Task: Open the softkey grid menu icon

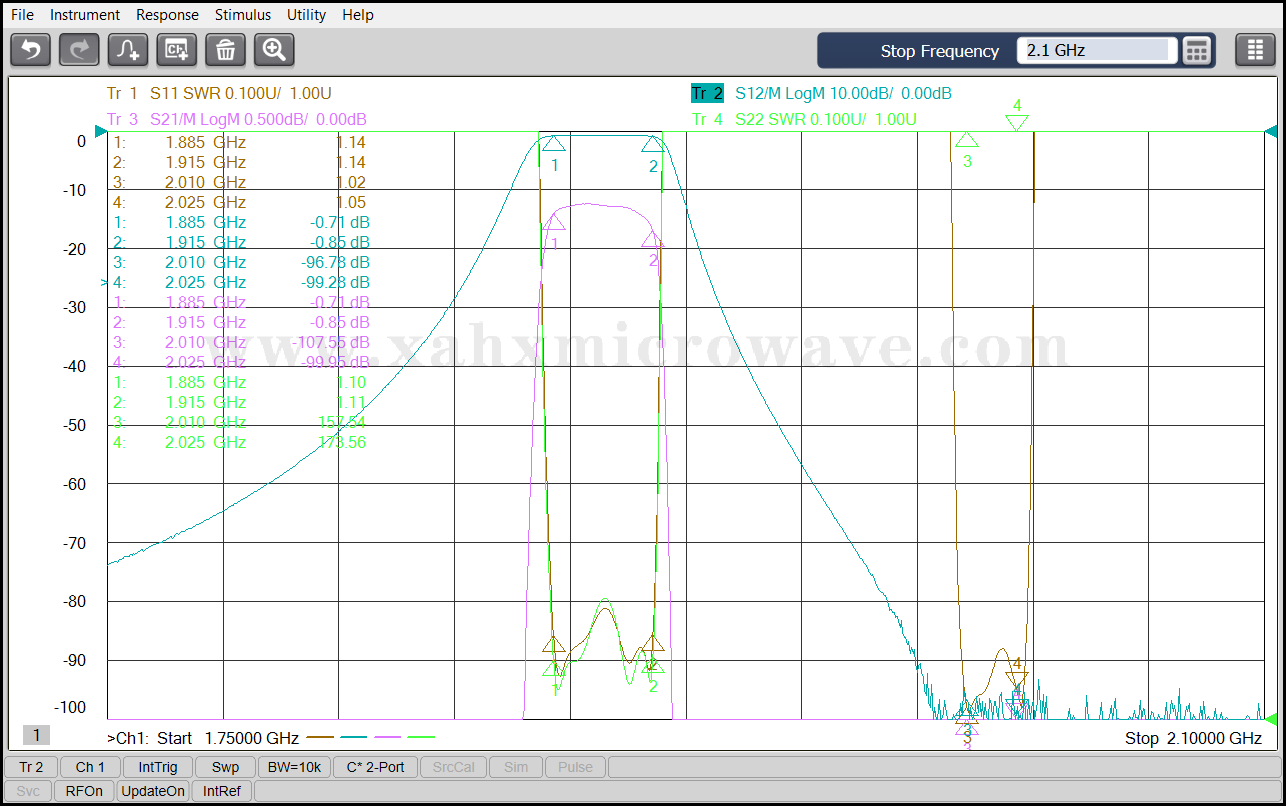Action: click(x=1255, y=50)
